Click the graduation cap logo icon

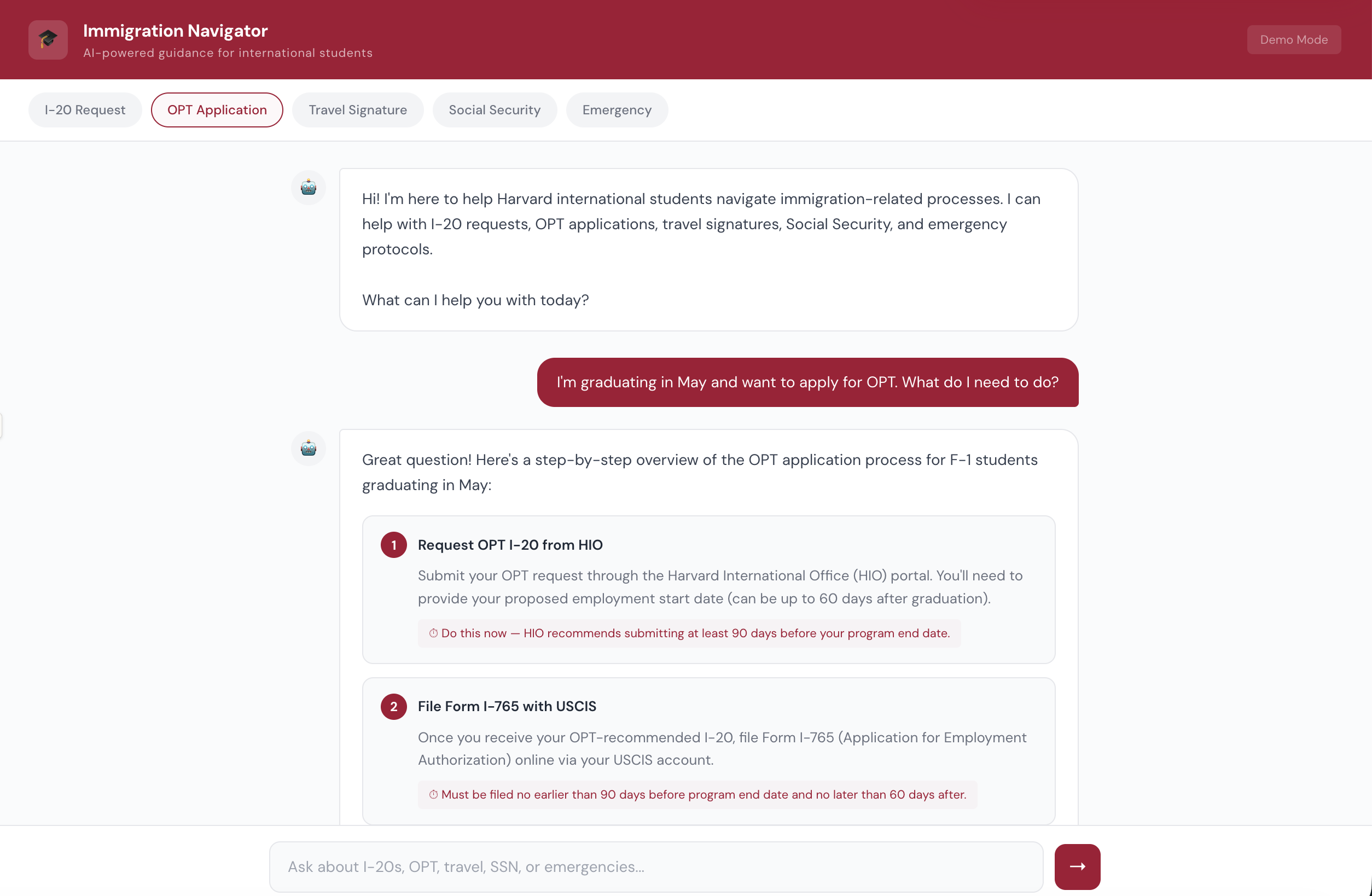click(48, 40)
